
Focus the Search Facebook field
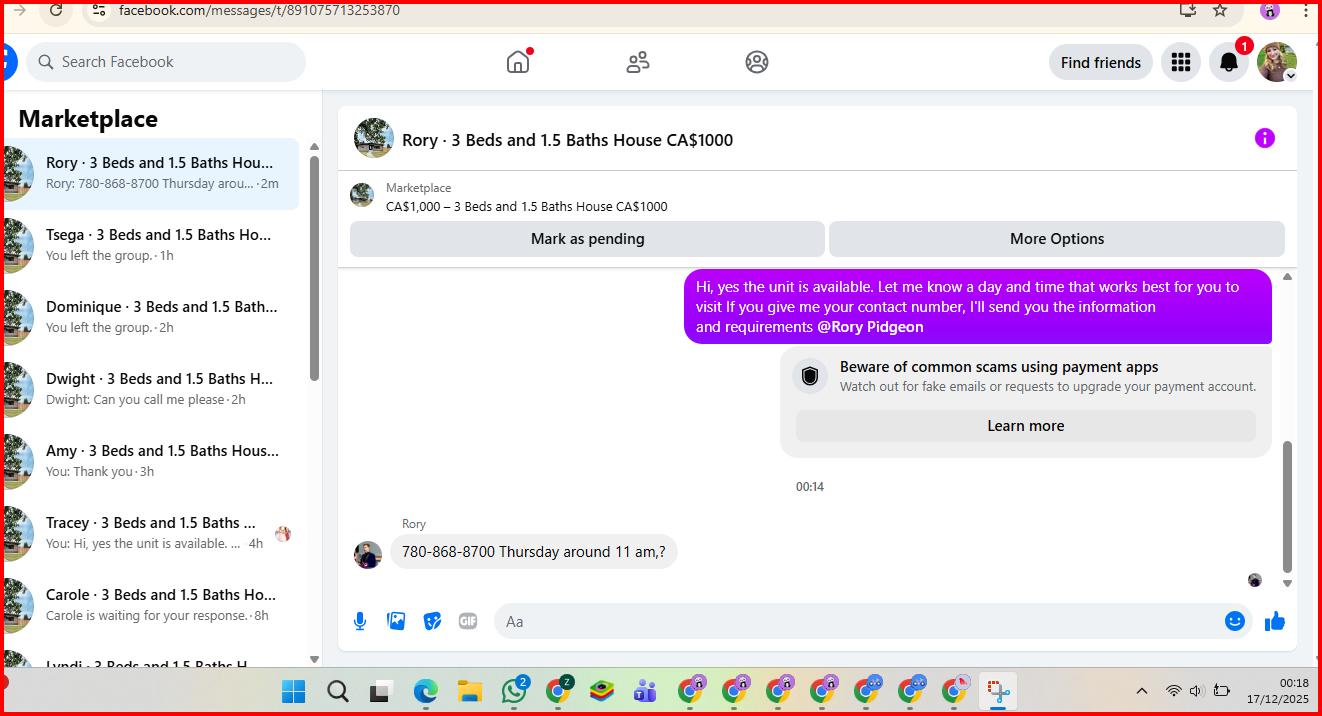tap(166, 62)
